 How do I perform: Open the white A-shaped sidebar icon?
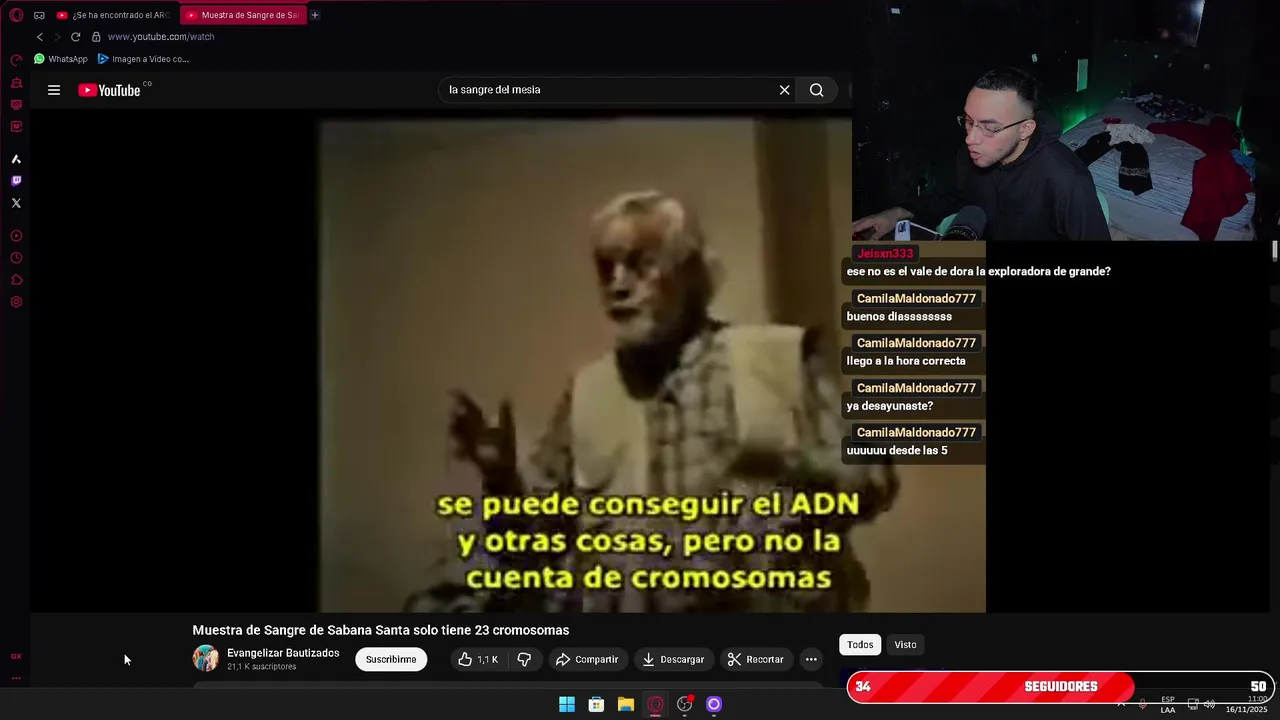(16, 159)
